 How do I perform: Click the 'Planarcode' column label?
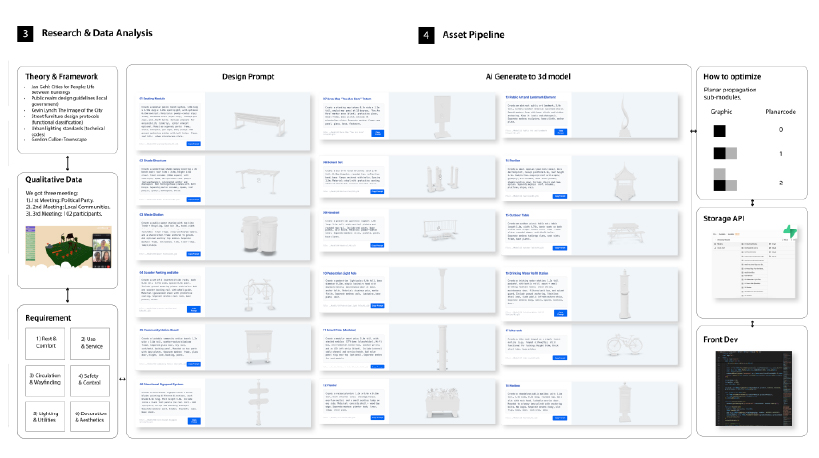780,112
